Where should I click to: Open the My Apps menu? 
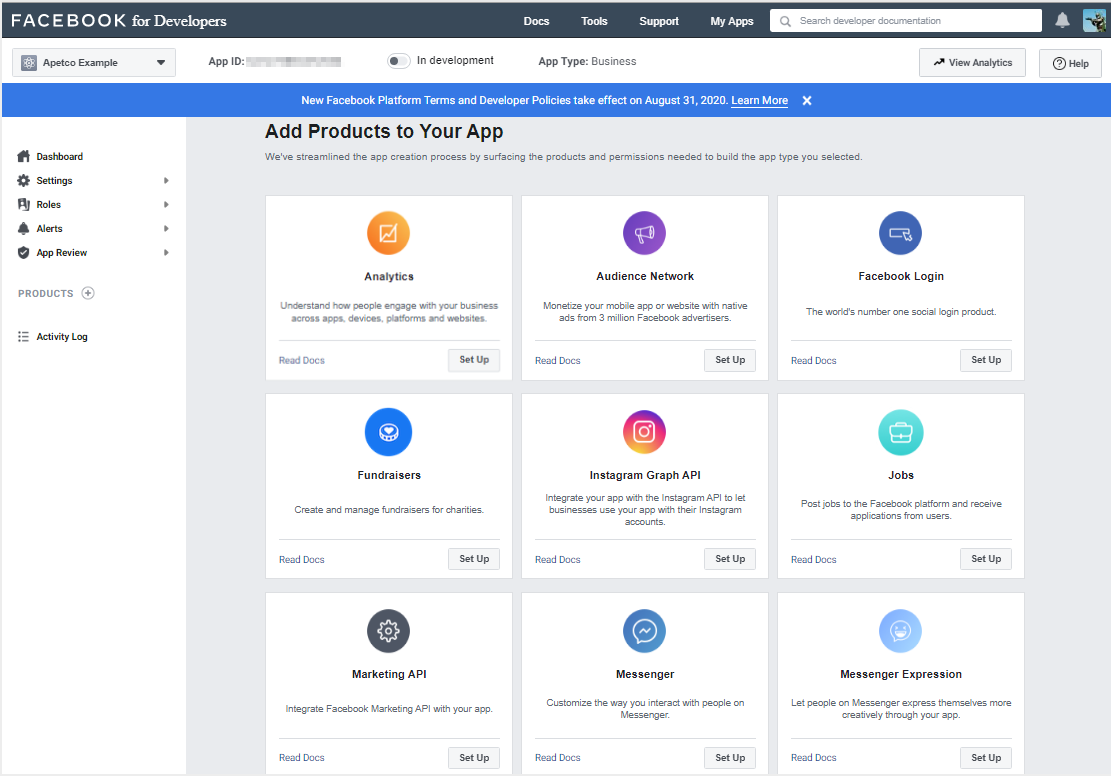point(731,21)
